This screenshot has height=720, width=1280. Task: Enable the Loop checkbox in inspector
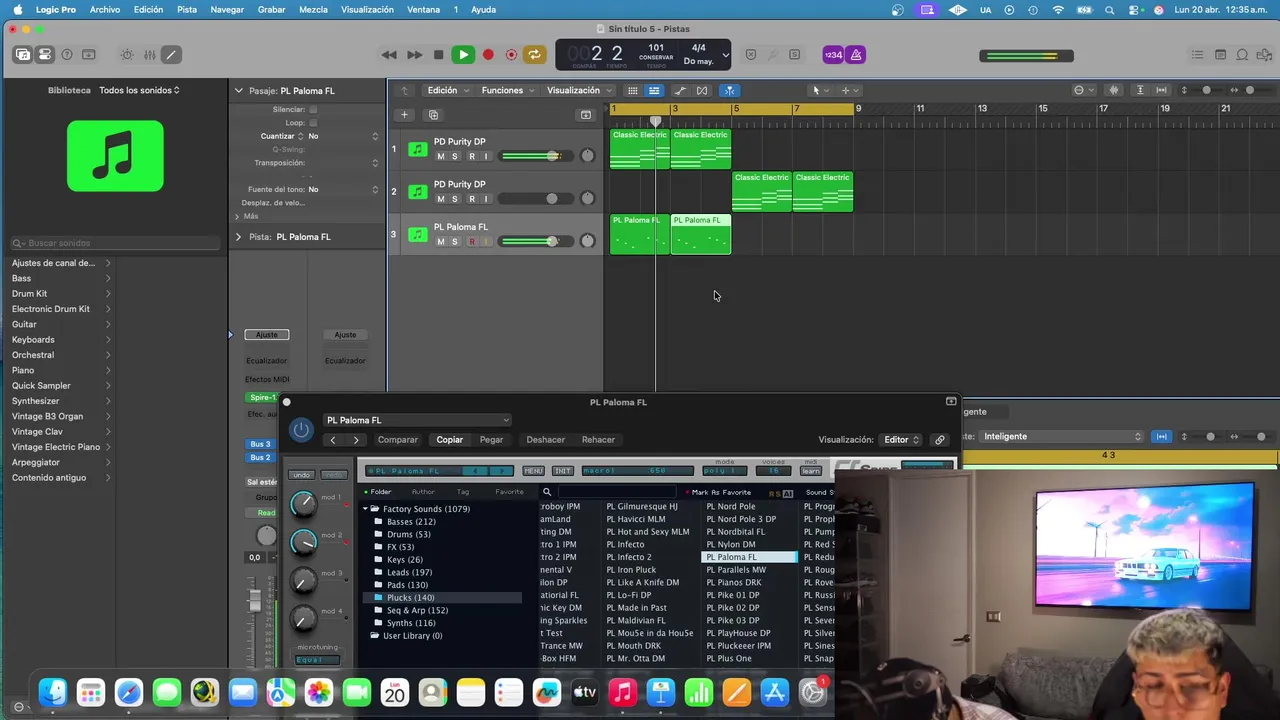click(x=313, y=123)
